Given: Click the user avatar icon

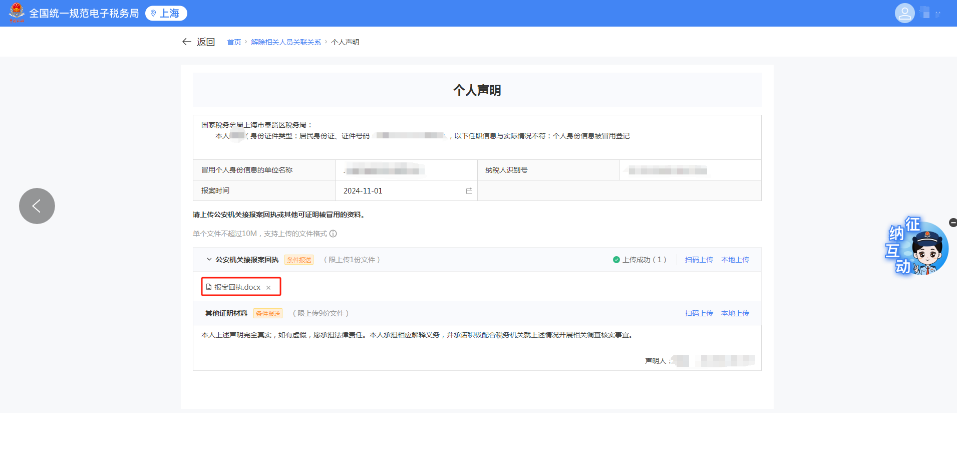Looking at the screenshot, I should (905, 13).
